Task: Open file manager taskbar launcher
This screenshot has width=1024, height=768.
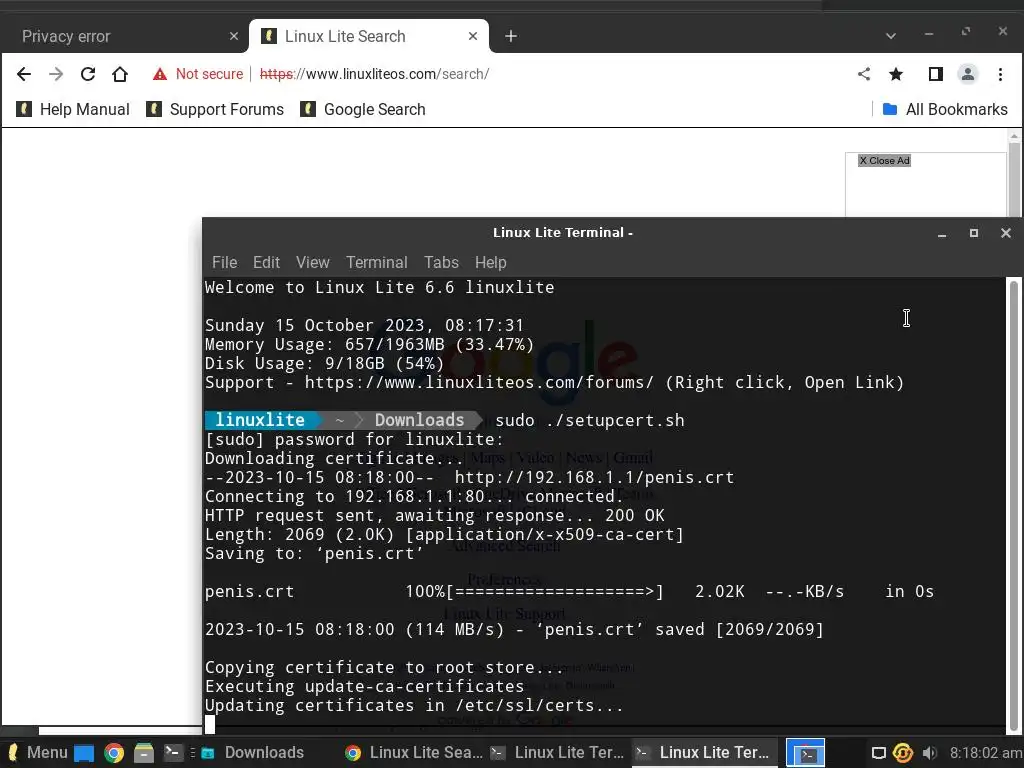Action: pyautogui.click(x=144, y=753)
